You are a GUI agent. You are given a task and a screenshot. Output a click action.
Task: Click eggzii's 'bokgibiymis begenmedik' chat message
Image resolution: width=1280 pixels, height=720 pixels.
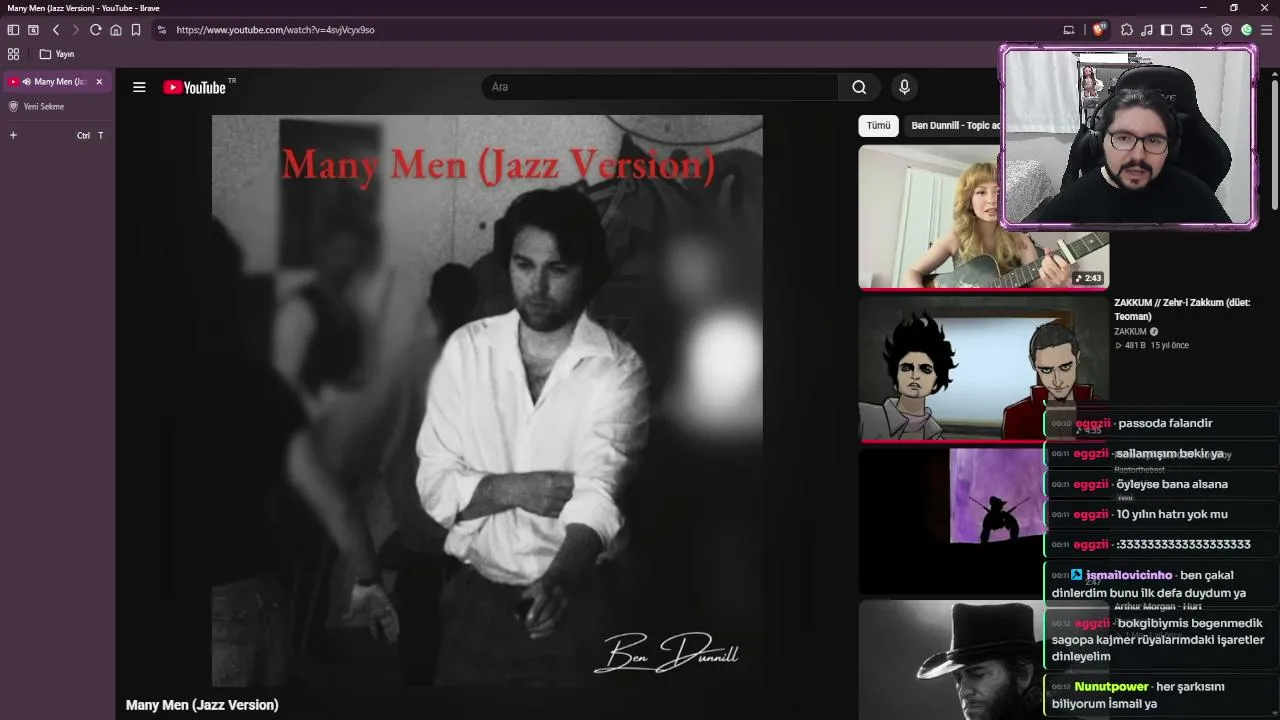click(x=1160, y=640)
